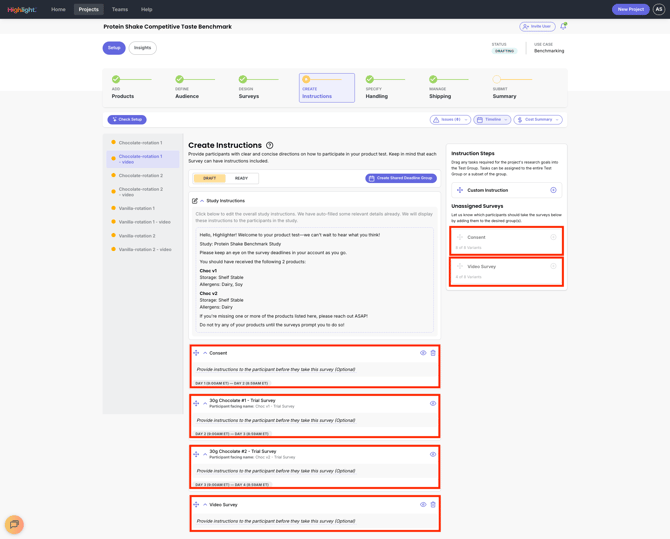Collapse the Study Instructions section
This screenshot has height=539, width=670.
pos(202,201)
